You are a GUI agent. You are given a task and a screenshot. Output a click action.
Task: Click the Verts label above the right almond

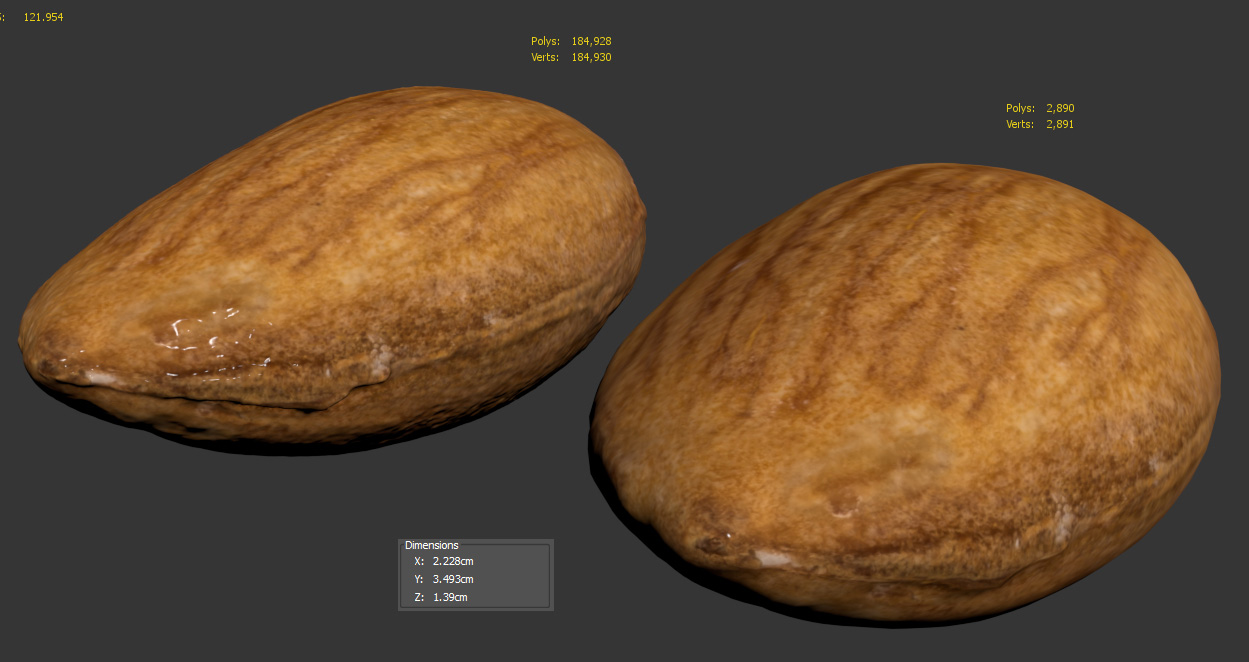coord(1020,125)
